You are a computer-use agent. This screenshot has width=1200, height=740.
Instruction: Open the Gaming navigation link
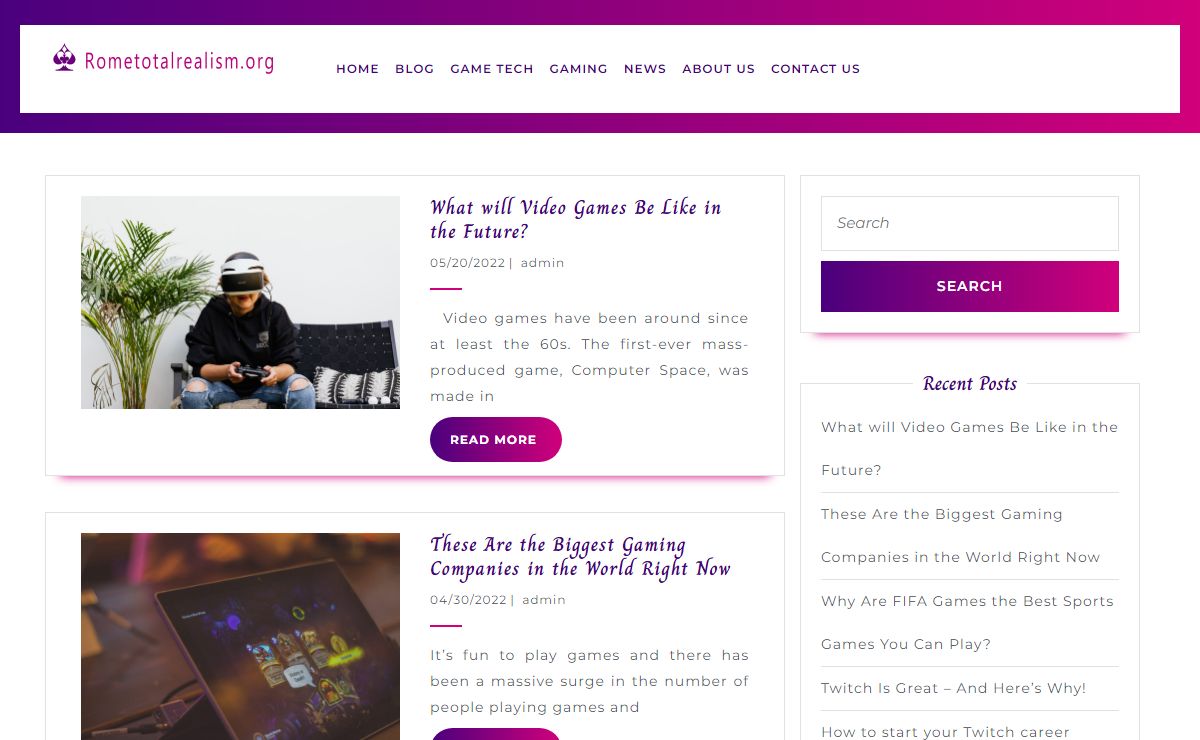(x=578, y=69)
